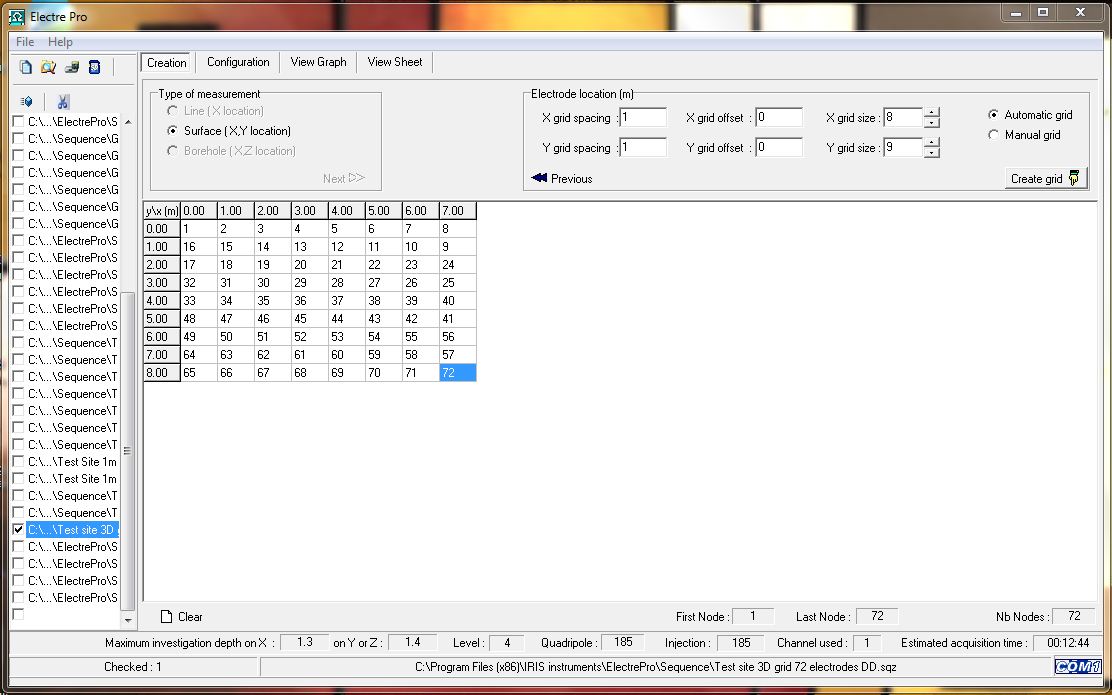Select electrode 16 cell in the grid
Image resolution: width=1112 pixels, height=695 pixels.
click(x=199, y=247)
